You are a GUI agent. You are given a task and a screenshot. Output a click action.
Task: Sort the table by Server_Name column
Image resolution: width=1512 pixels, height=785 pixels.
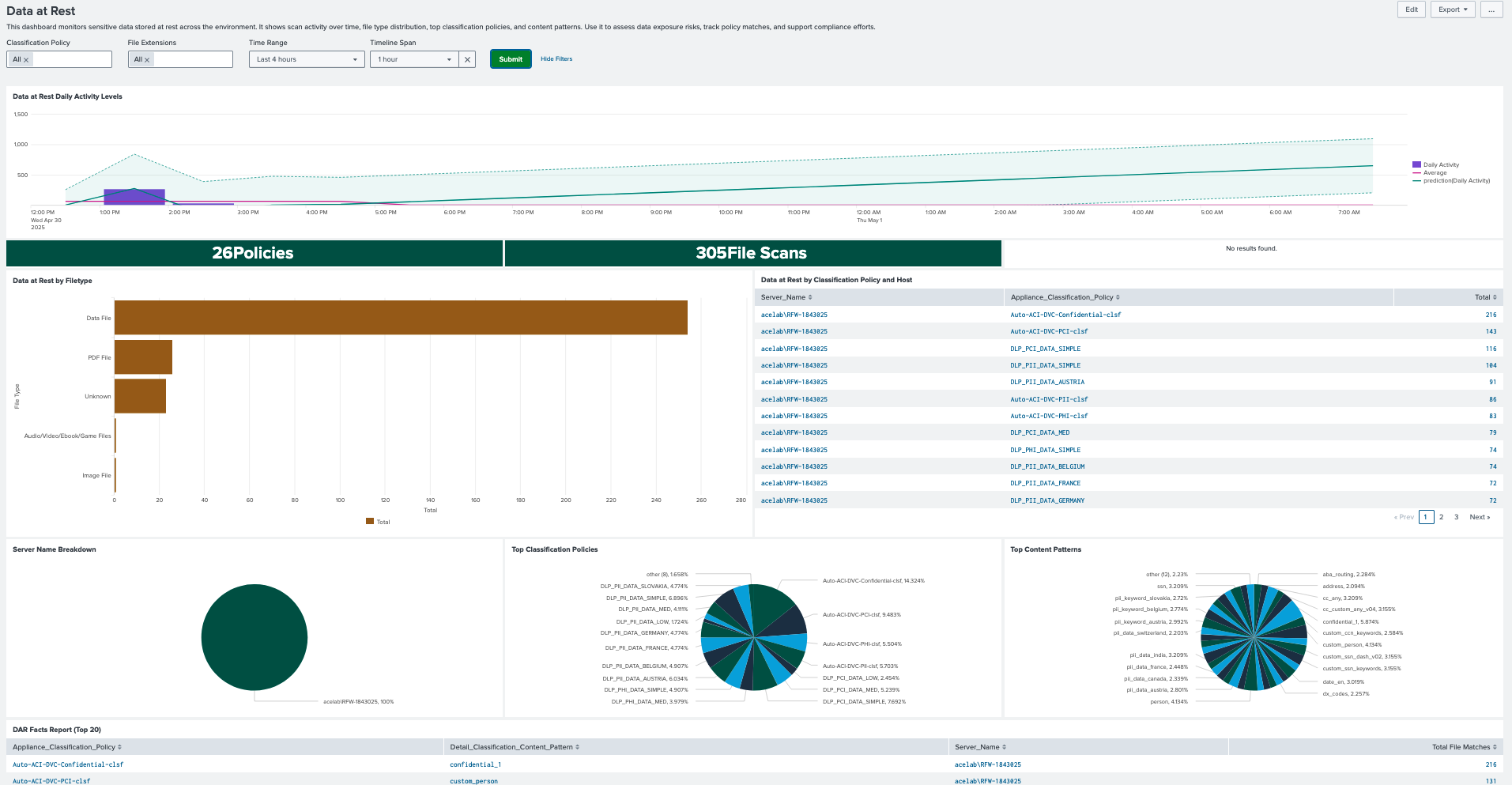[786, 297]
